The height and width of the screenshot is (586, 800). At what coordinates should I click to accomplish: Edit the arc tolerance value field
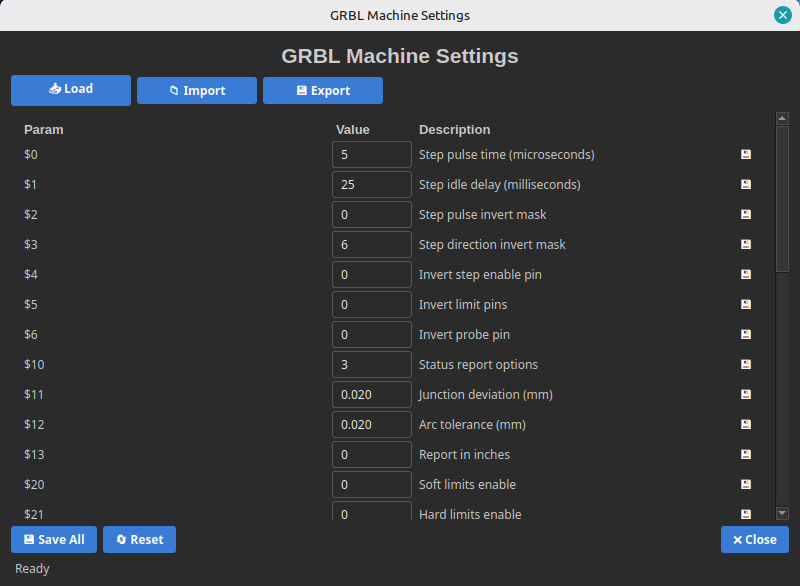[372, 424]
